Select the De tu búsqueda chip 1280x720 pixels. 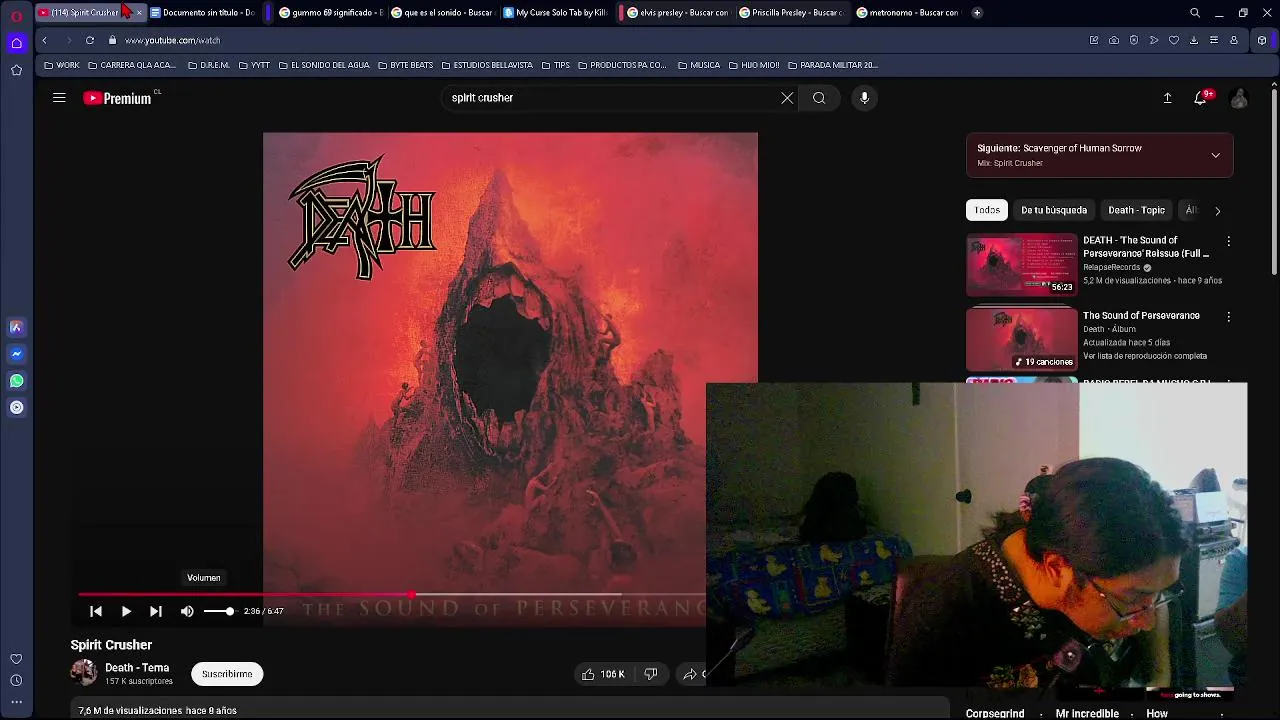tap(1054, 210)
